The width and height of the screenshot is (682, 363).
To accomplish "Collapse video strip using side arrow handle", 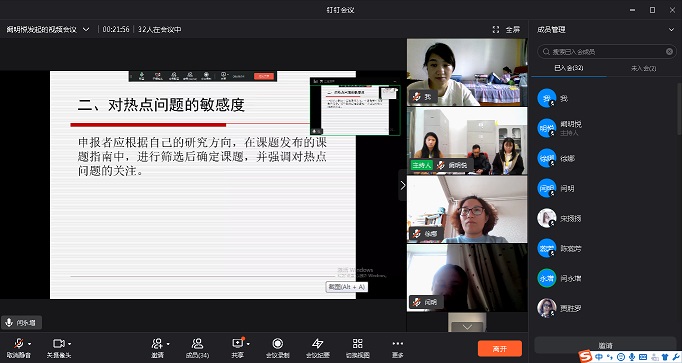I will (x=402, y=185).
